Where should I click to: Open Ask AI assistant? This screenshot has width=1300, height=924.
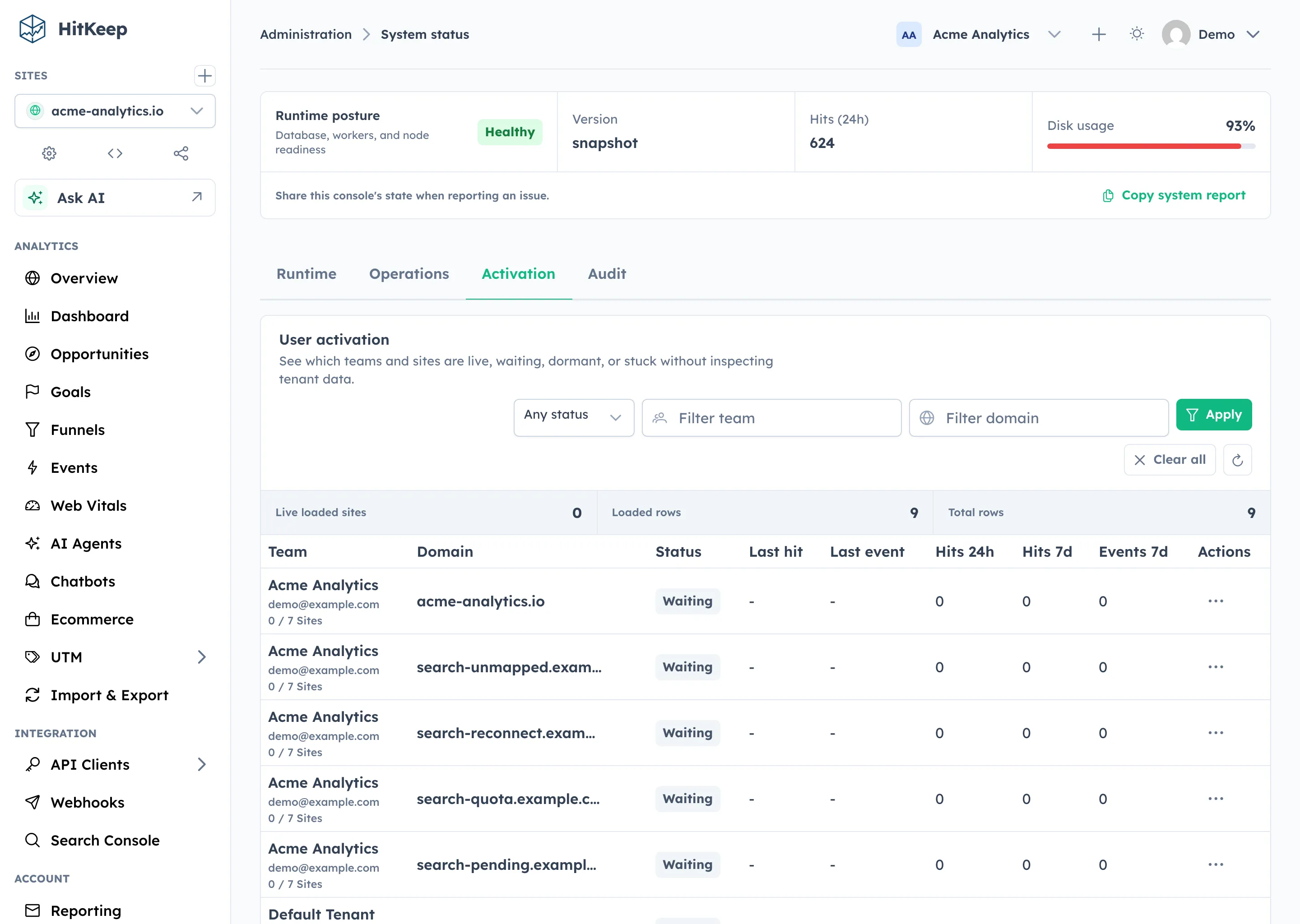click(115, 198)
